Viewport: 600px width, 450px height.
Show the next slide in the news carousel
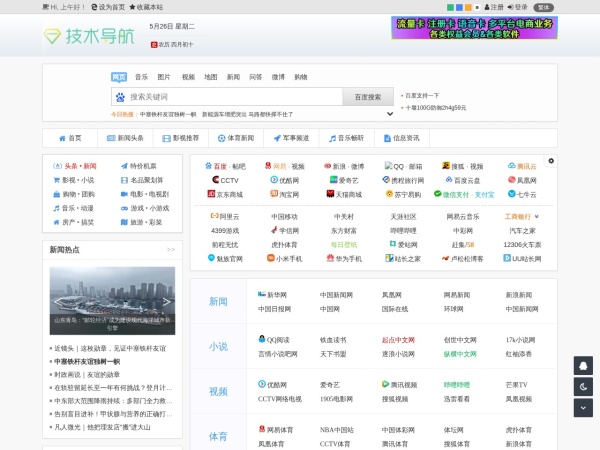[167, 301]
